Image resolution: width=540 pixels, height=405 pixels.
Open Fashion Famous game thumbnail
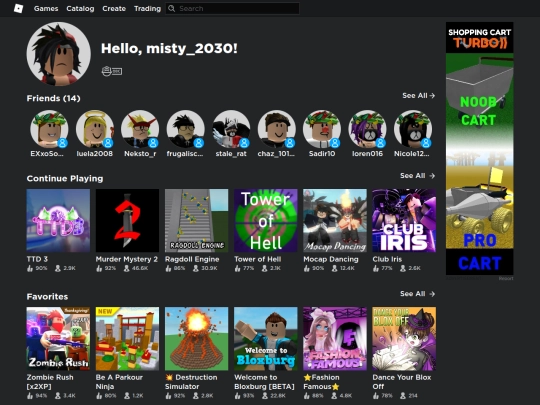[x=335, y=339]
